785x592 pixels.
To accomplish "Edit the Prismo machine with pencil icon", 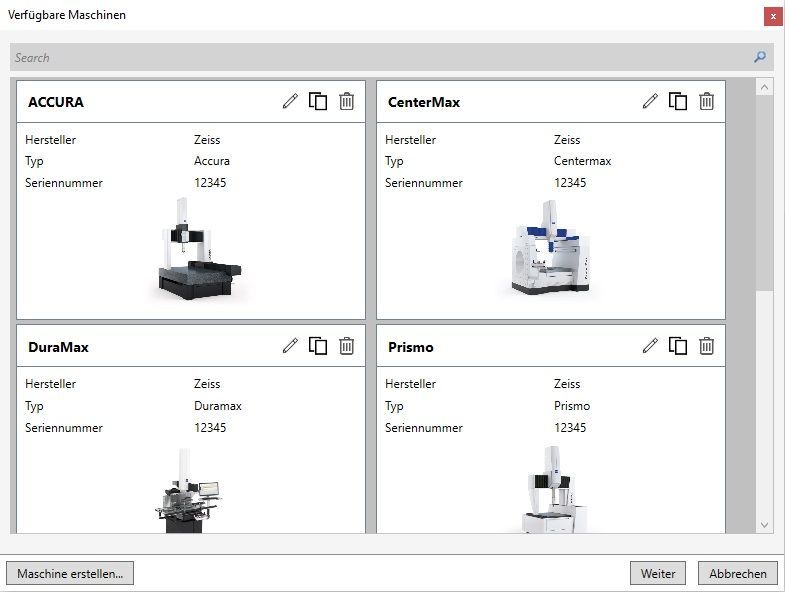I will click(650, 346).
